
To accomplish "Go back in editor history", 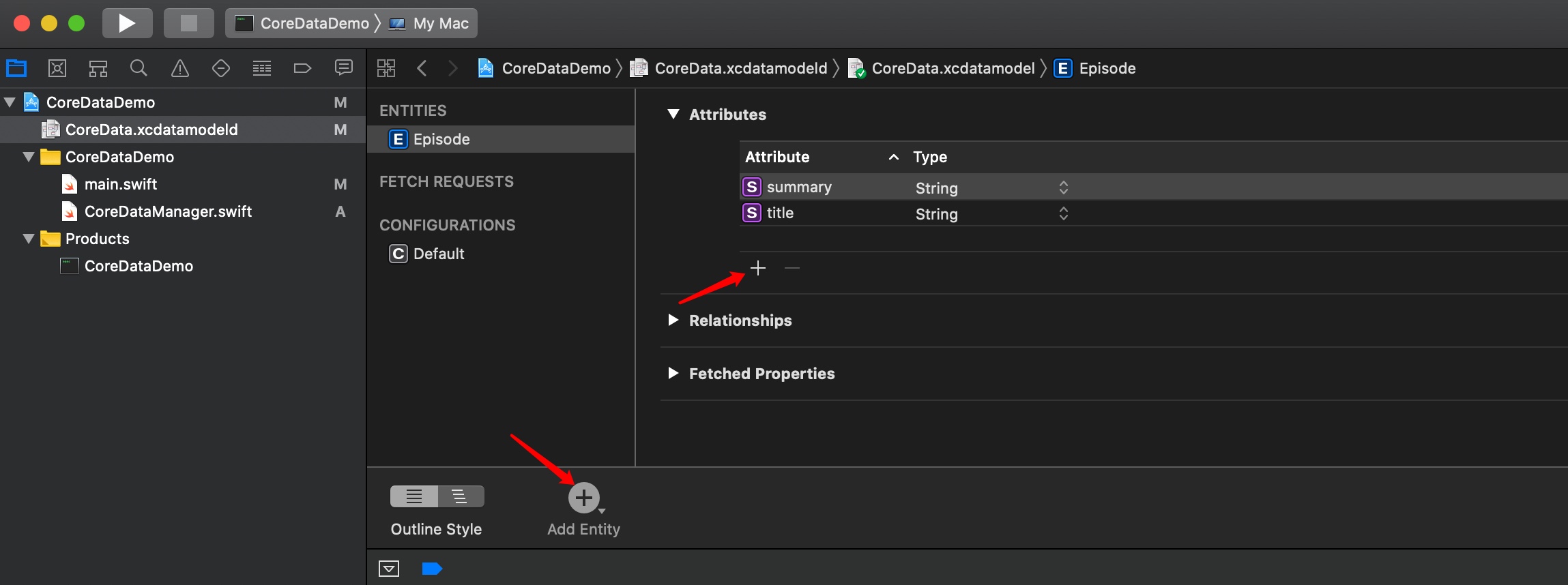I will [422, 68].
